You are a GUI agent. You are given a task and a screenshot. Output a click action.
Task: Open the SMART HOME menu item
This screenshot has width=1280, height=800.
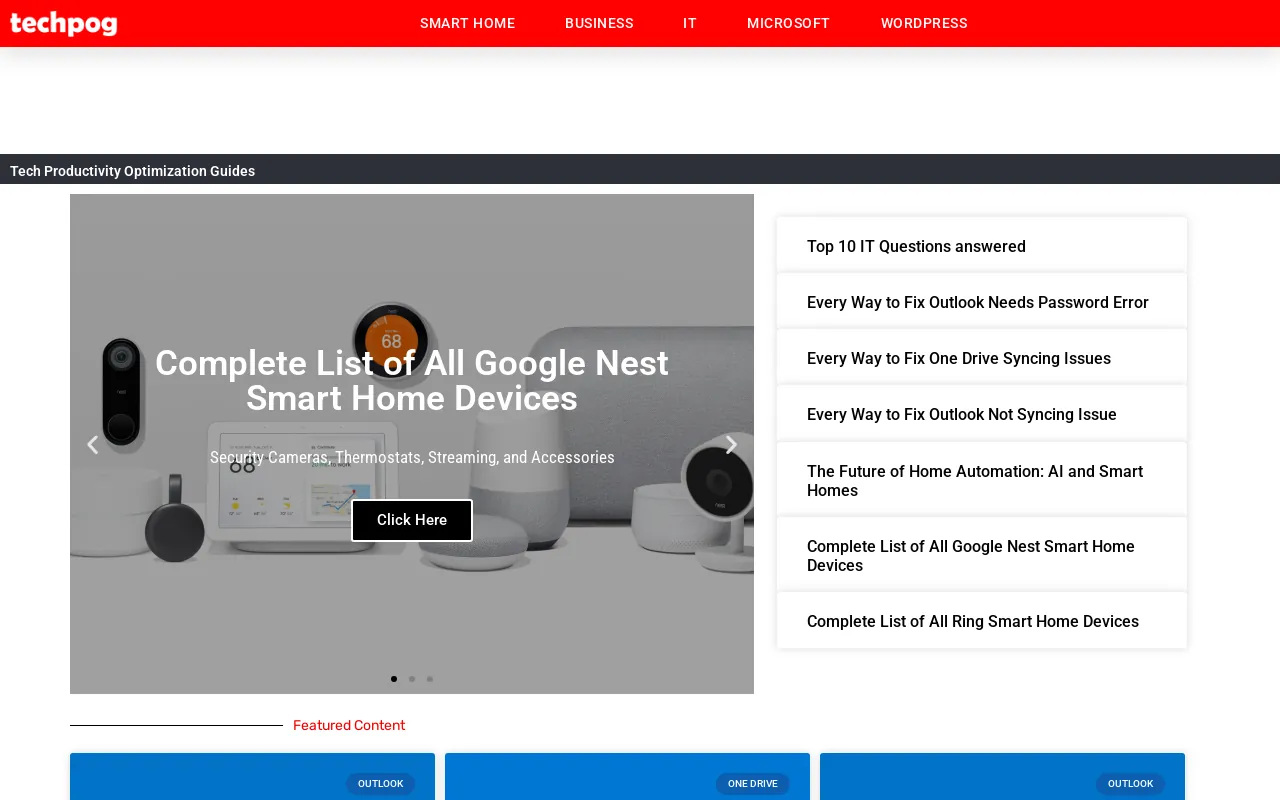coord(467,23)
